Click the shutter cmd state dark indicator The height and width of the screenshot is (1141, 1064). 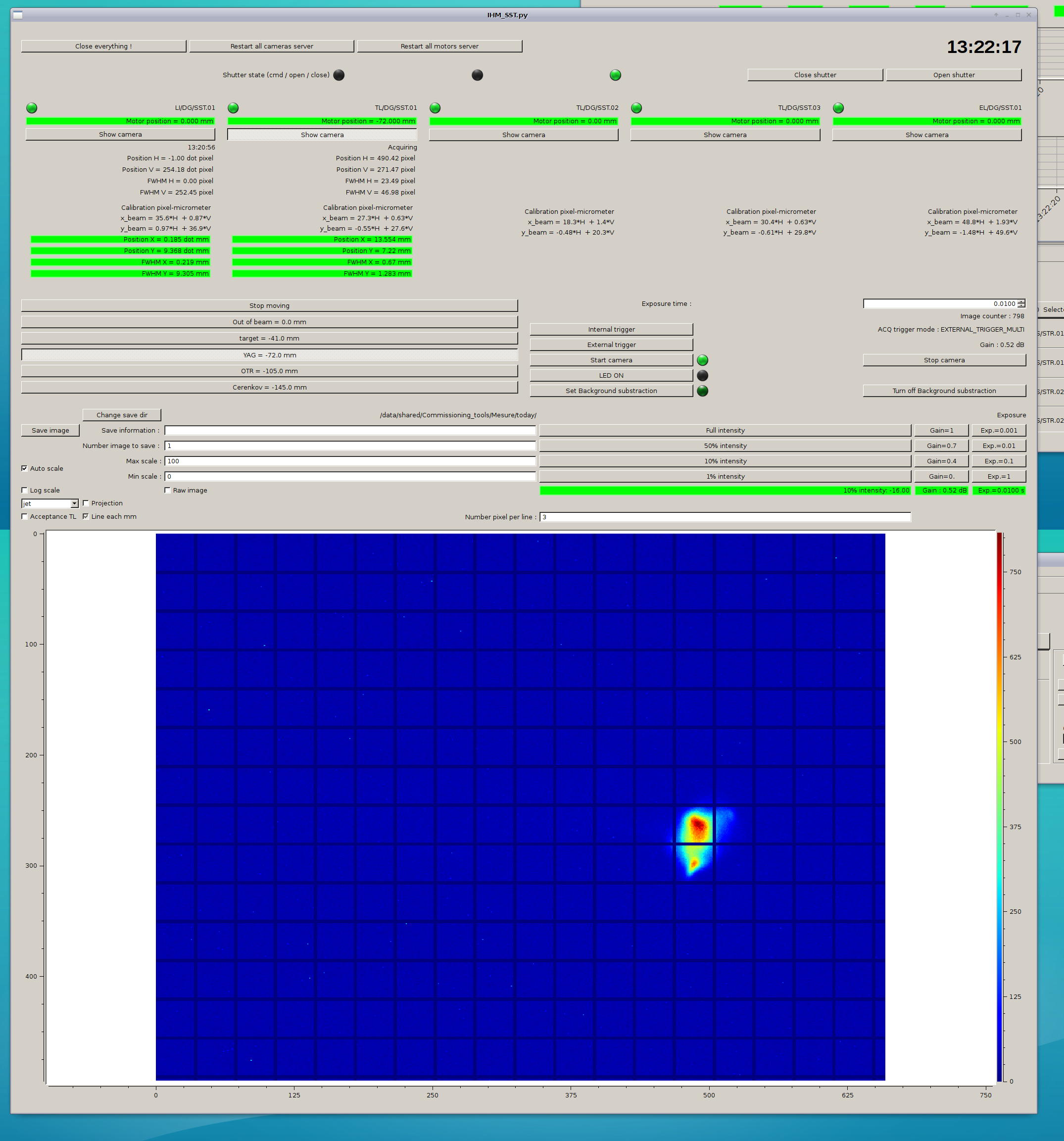point(339,75)
